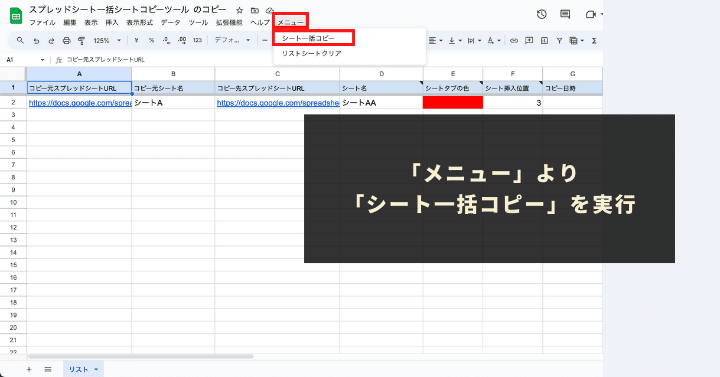720x377 pixels.
Task: Open version history clock icon
Action: coord(542,14)
